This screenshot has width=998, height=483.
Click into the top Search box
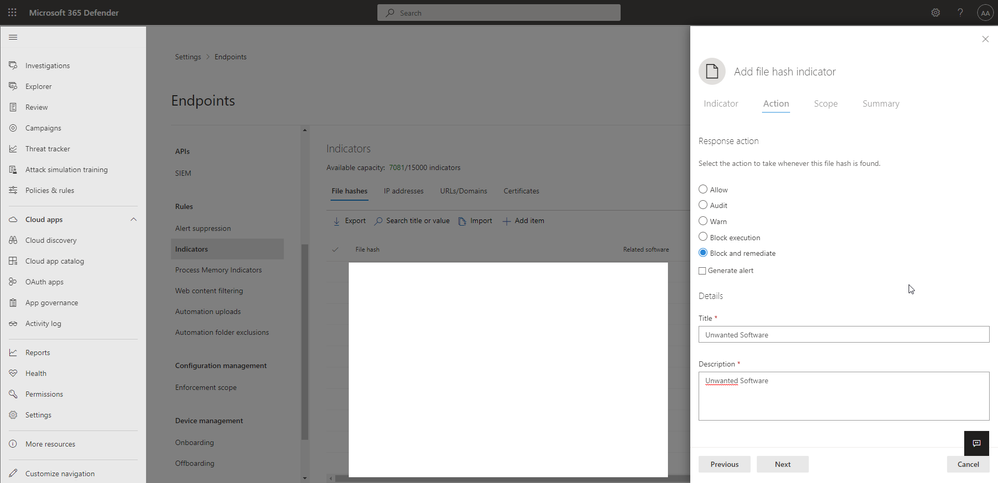(x=498, y=13)
